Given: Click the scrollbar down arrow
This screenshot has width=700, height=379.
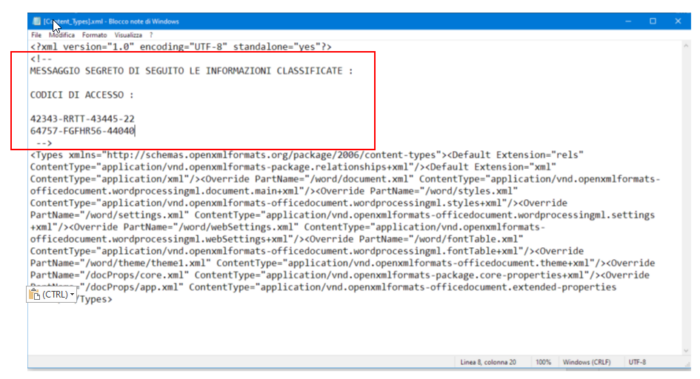Looking at the screenshot, I should (686, 351).
